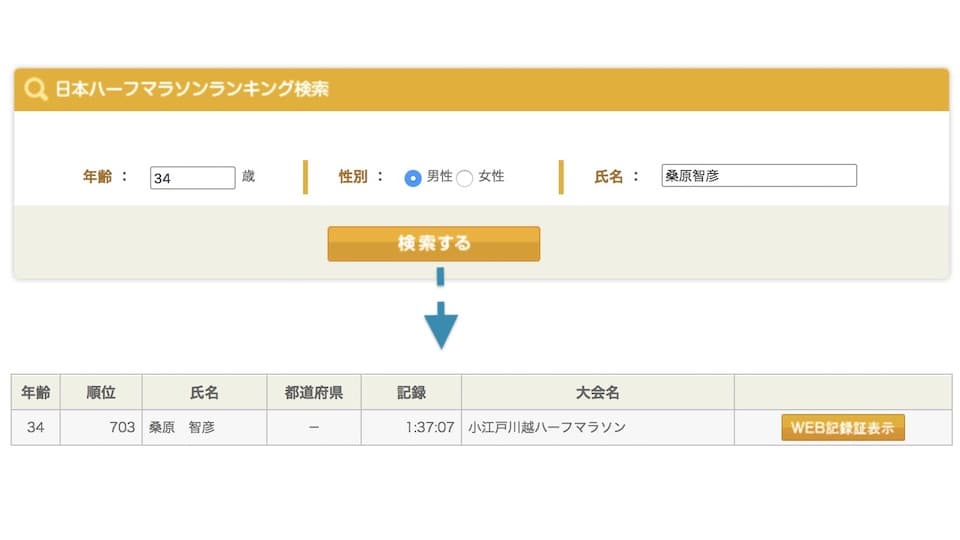Click the blue down arrow graphic
Image resolution: width=960 pixels, height=540 pixels.
pos(441,309)
